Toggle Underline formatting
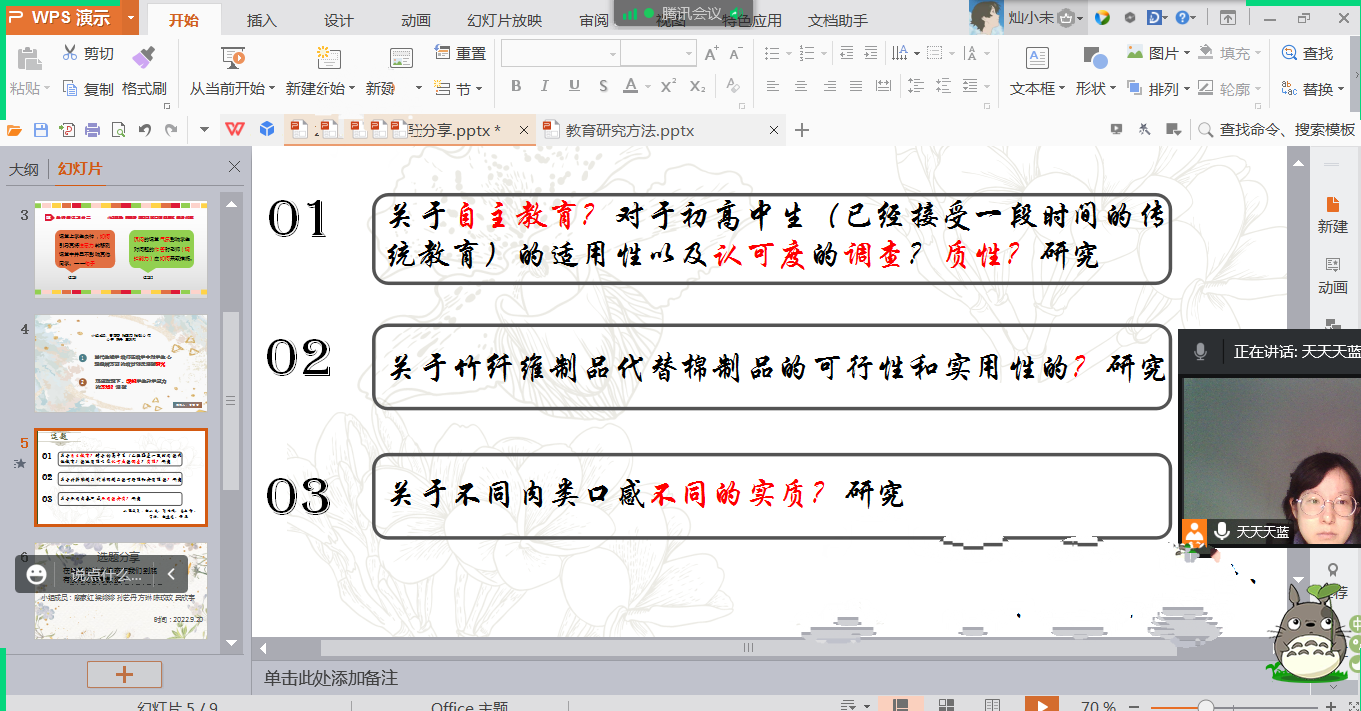The image size is (1361, 711). click(x=574, y=87)
